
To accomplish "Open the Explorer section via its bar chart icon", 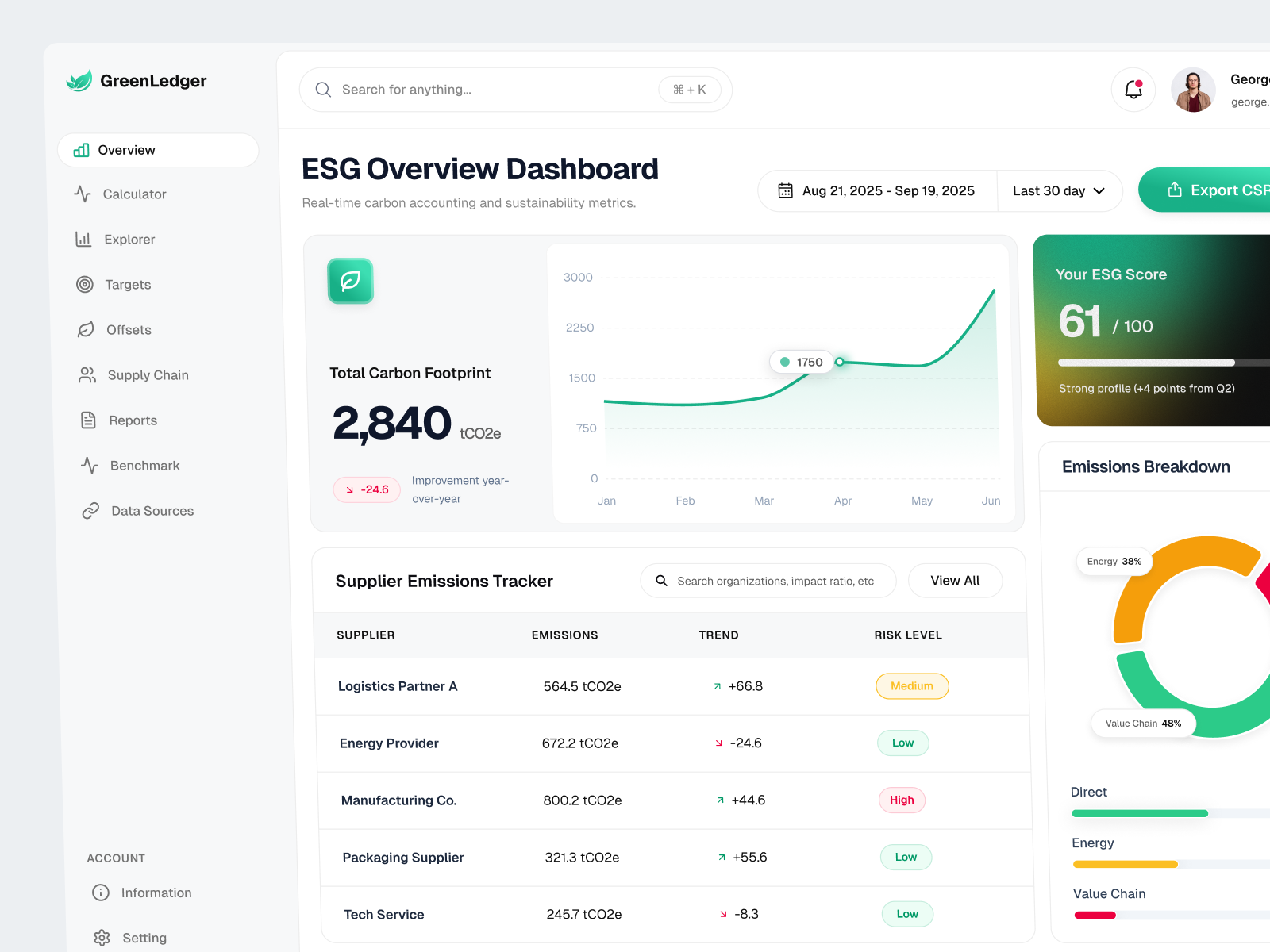I will [x=84, y=239].
